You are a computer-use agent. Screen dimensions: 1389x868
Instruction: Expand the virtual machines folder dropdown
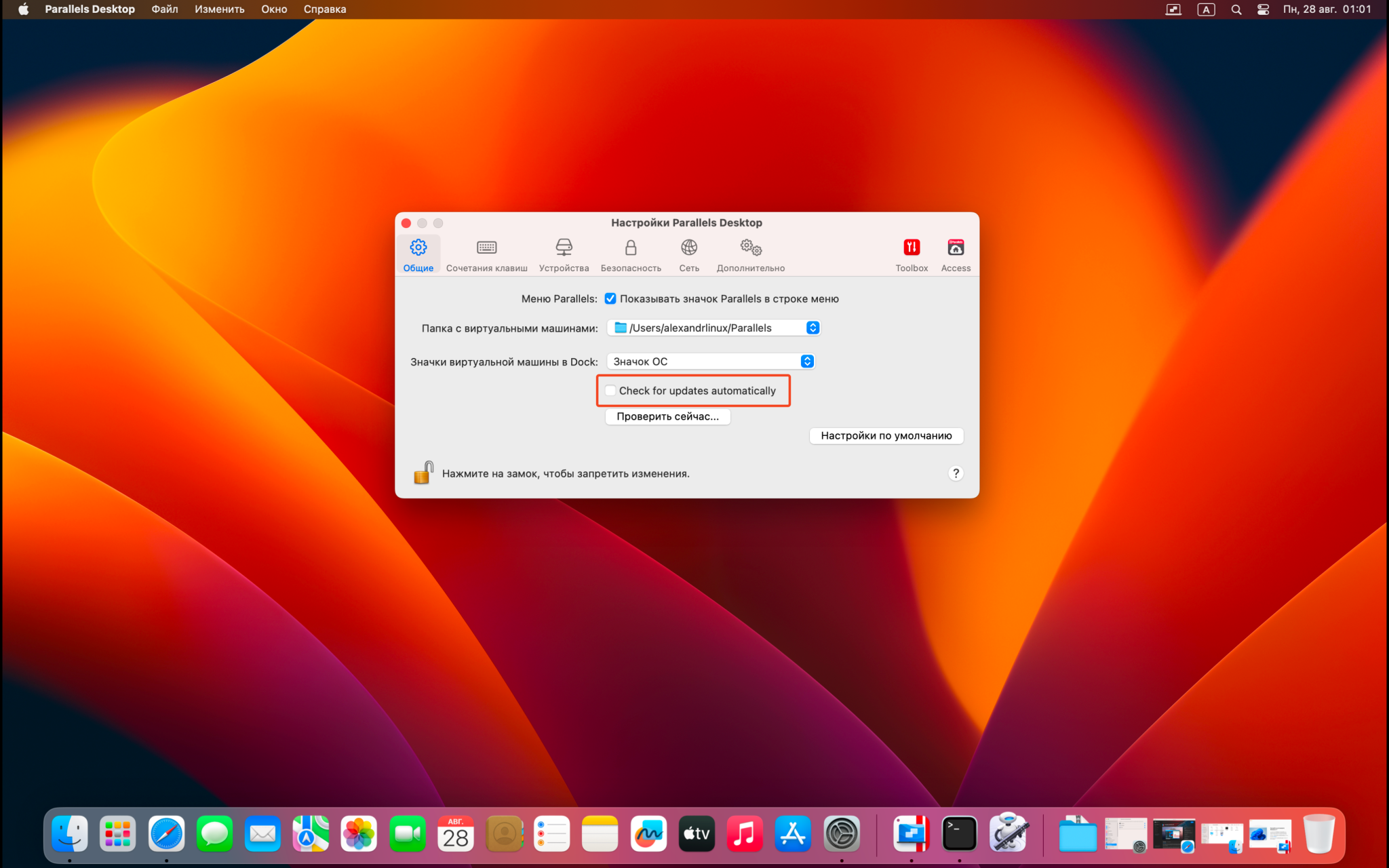coord(815,328)
